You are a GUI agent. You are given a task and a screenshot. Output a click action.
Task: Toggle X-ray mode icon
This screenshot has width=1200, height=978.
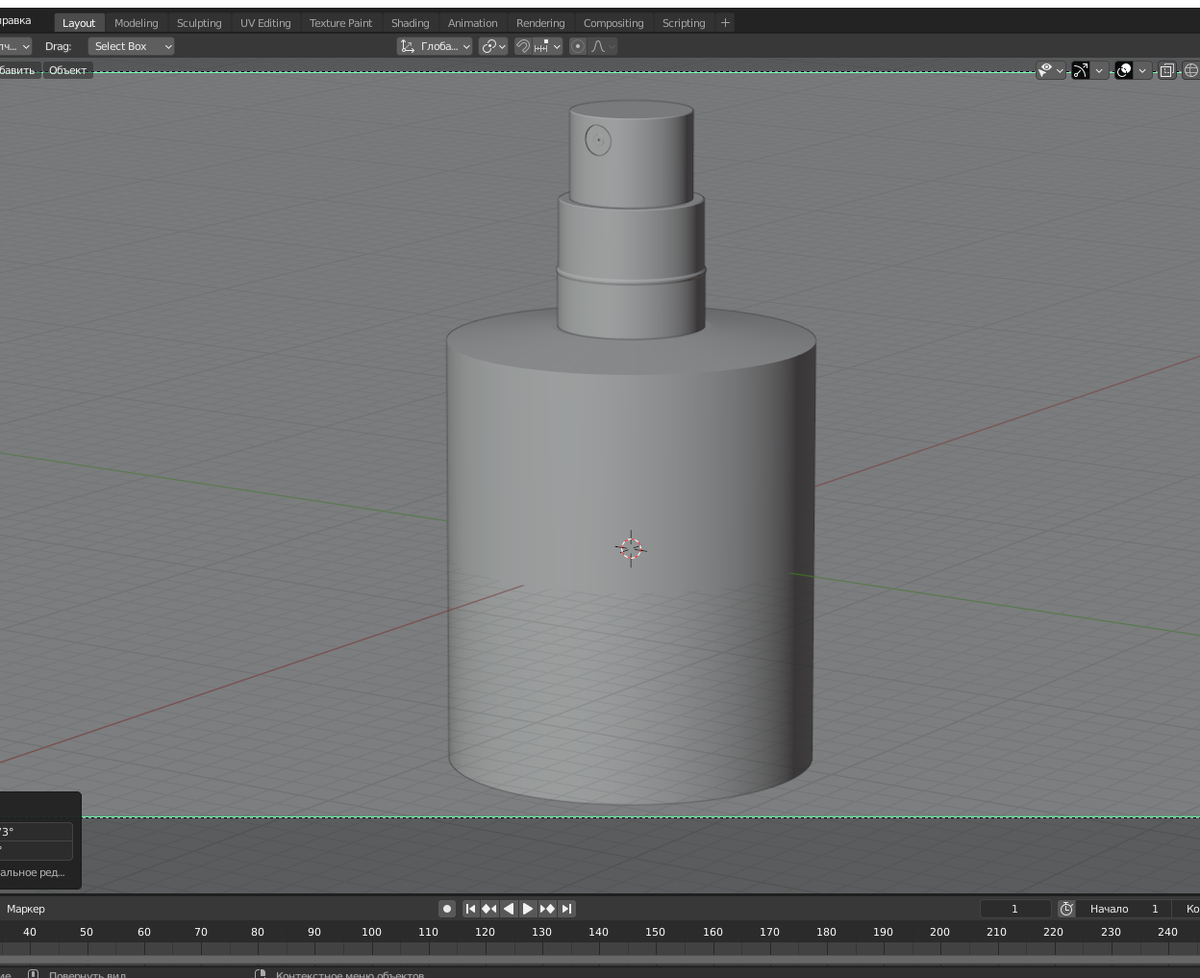(1166, 70)
